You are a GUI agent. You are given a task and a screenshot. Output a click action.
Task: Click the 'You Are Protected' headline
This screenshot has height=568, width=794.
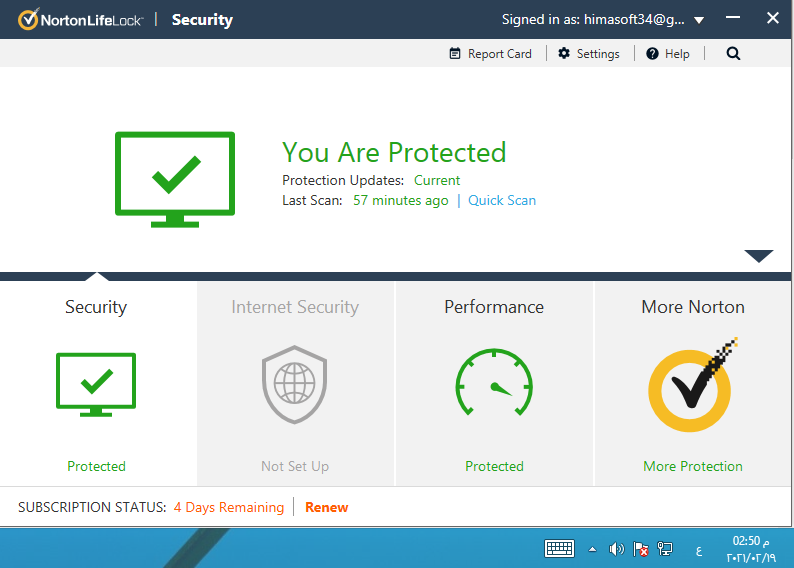(x=394, y=152)
